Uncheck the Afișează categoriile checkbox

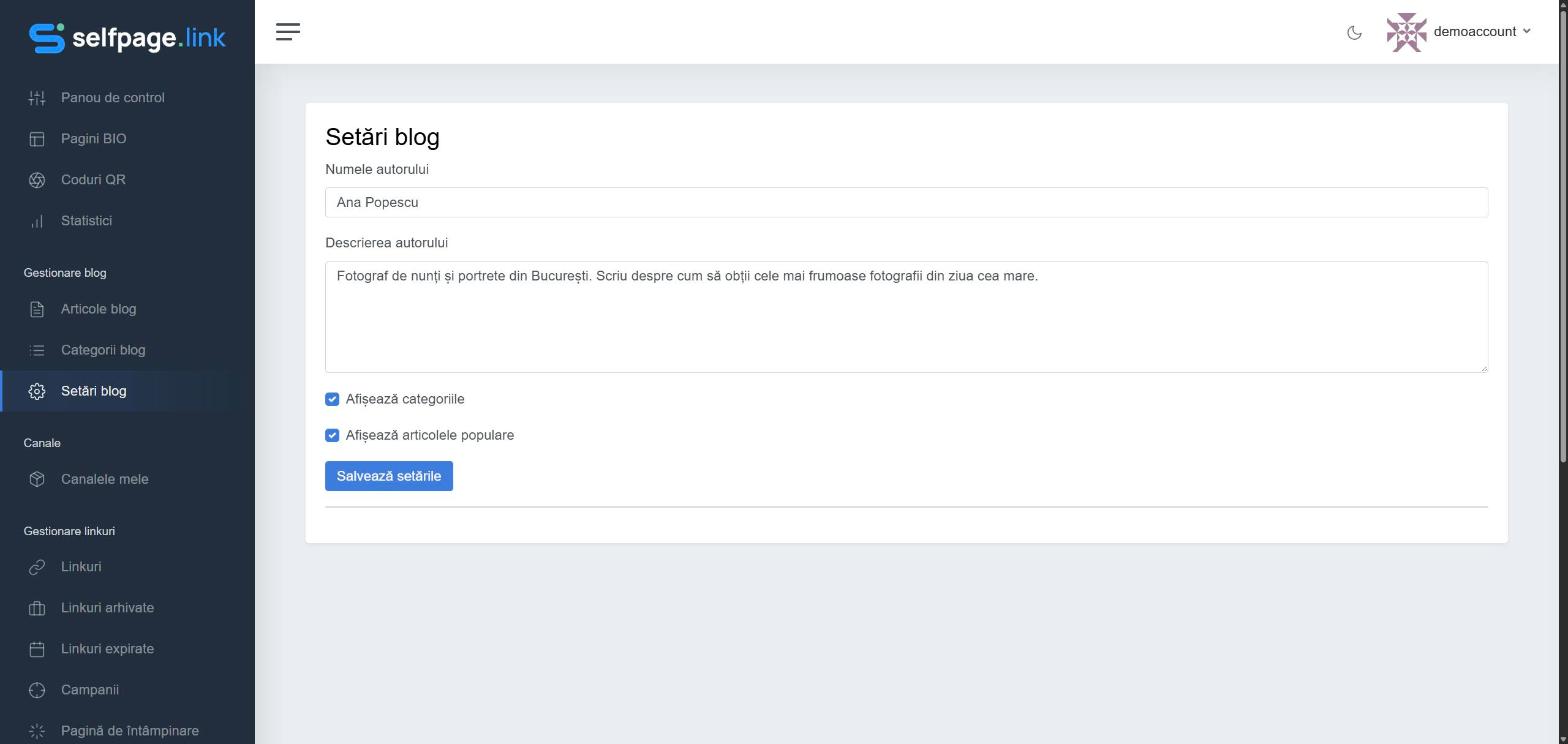(332, 399)
